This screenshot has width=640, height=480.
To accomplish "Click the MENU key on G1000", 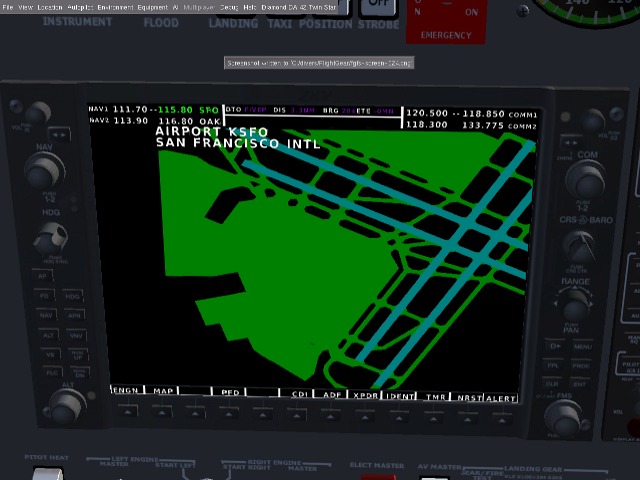I will [583, 347].
